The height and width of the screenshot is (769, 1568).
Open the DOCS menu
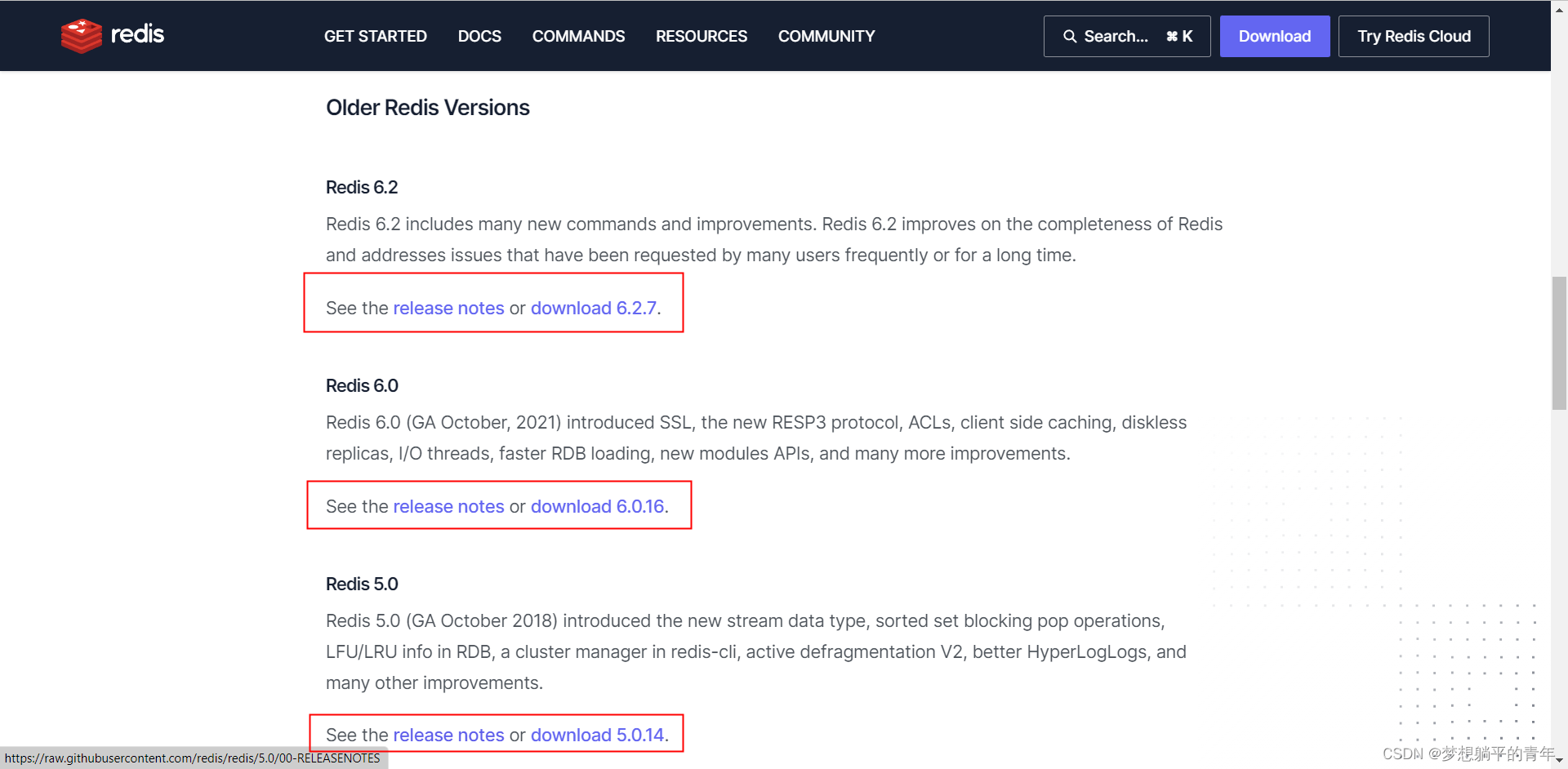click(x=479, y=37)
